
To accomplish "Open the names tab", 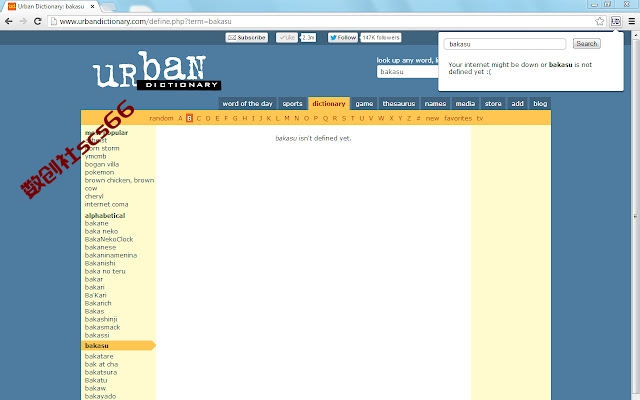I will (435, 104).
